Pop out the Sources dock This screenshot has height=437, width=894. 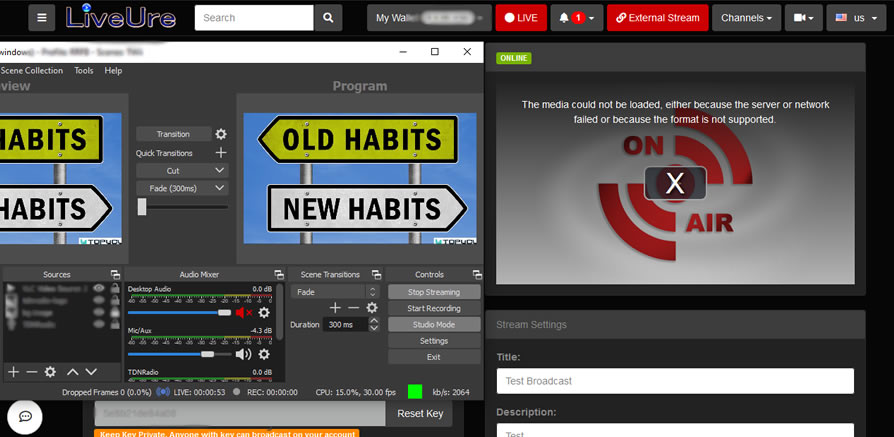coord(115,274)
